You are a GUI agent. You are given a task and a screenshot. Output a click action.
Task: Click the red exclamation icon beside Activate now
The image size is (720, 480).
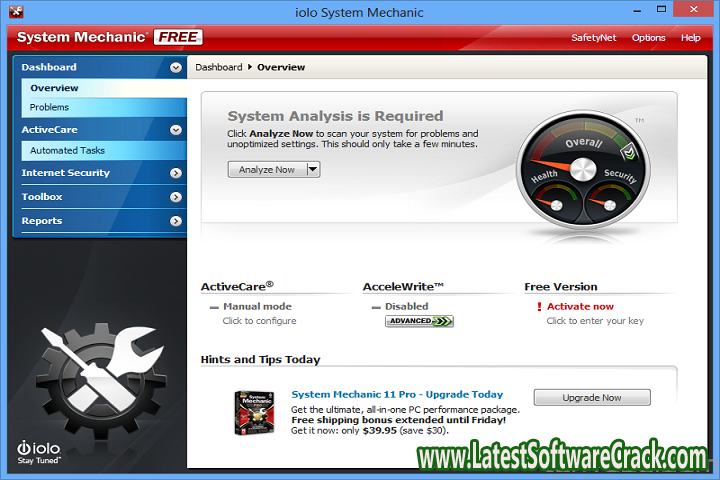[x=539, y=307]
